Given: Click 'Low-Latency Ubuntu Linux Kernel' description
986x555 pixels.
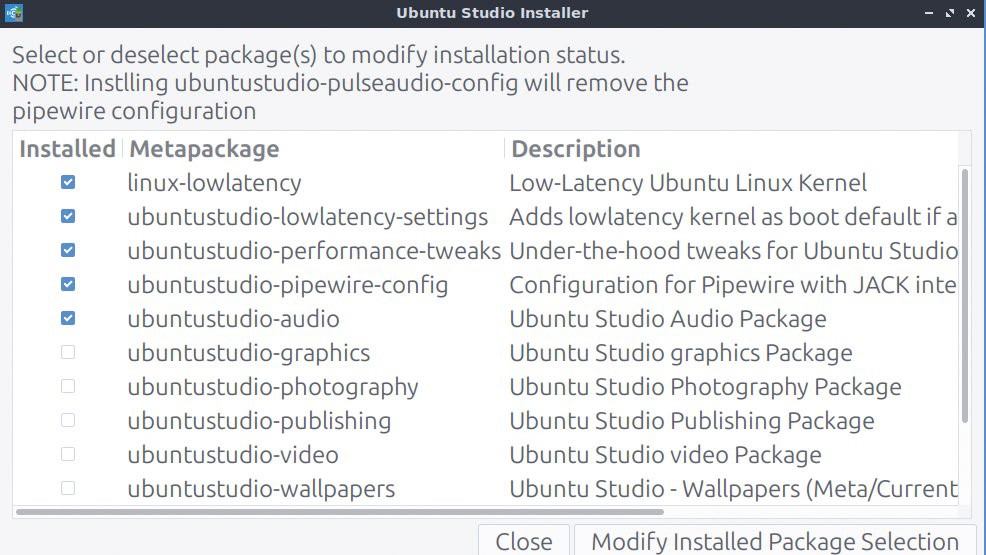Looking at the screenshot, I should click(x=688, y=183).
